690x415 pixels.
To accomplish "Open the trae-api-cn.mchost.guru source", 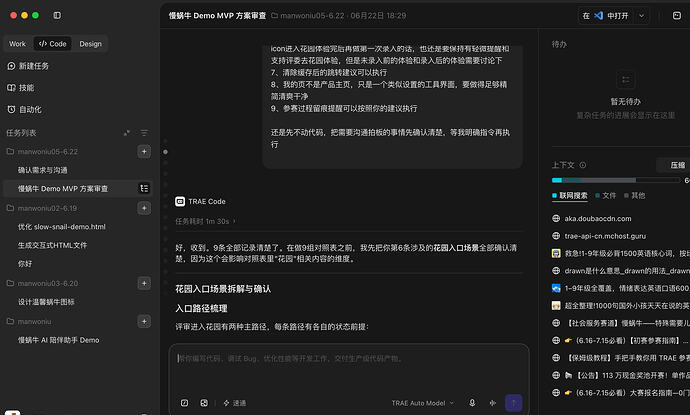I will [x=599, y=236].
